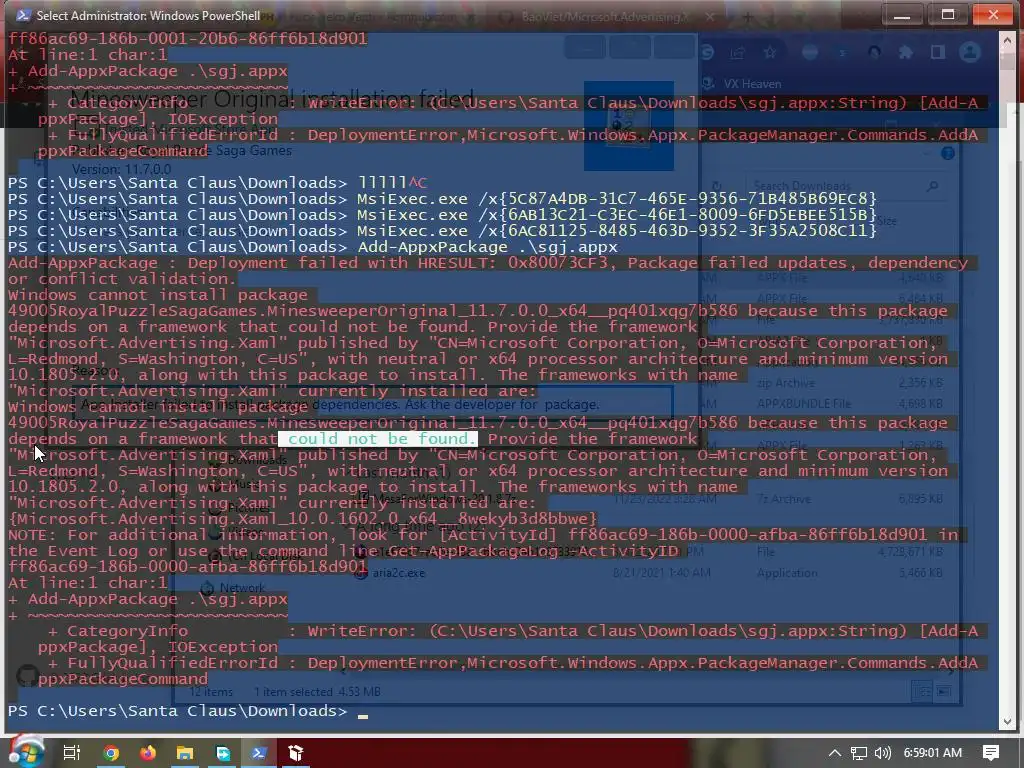Image resolution: width=1024 pixels, height=768 pixels.
Task: Select the active PowerShell taskbar icon
Action: [x=259, y=753]
